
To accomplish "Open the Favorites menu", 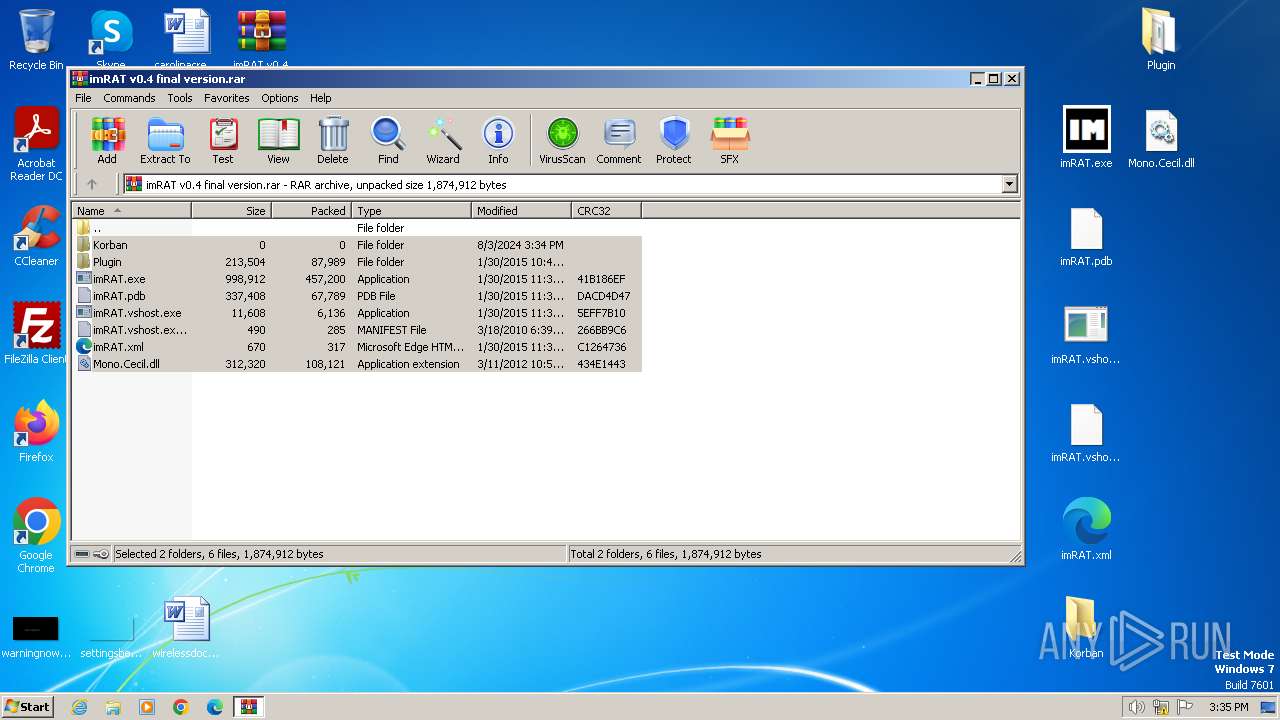I will (227, 98).
